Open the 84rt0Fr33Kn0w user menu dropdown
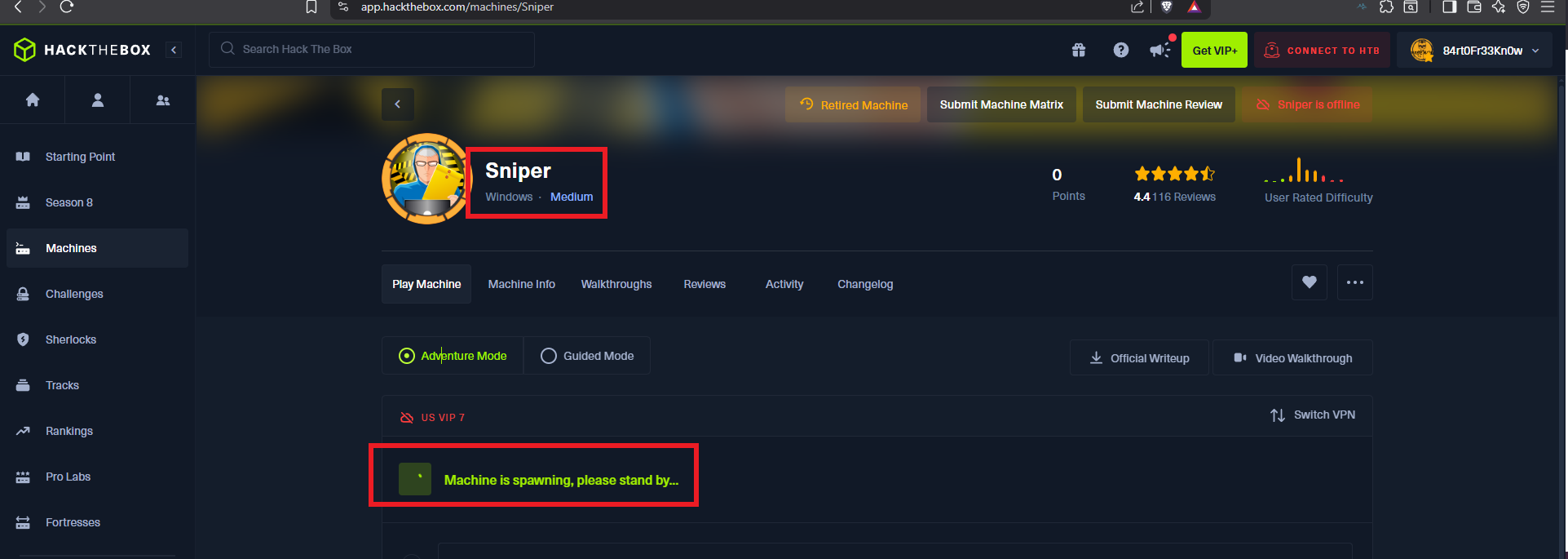This screenshot has width=1568, height=559. click(x=1476, y=51)
